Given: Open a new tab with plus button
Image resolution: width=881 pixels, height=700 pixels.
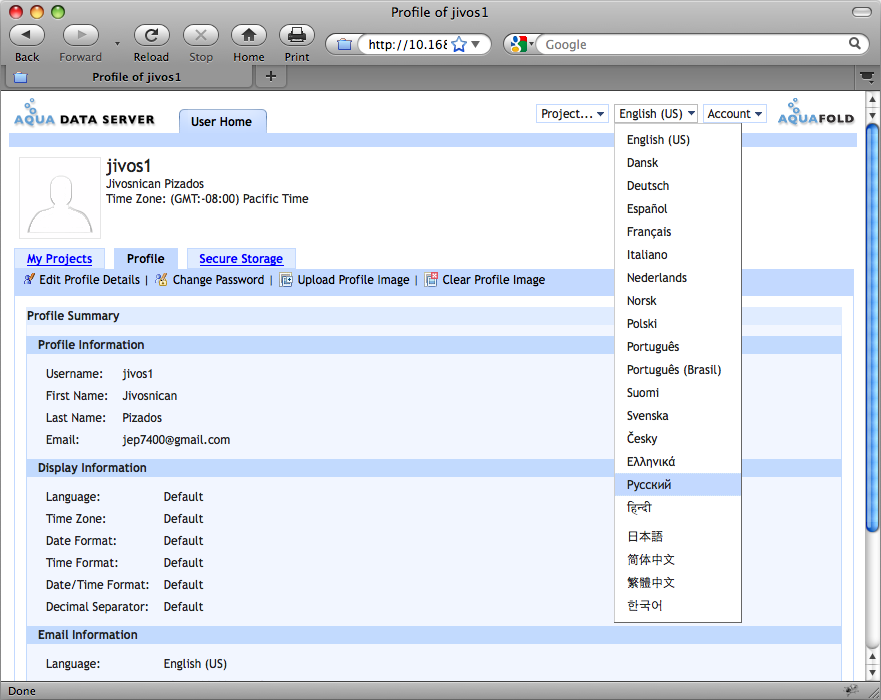Looking at the screenshot, I should pyautogui.click(x=271, y=76).
